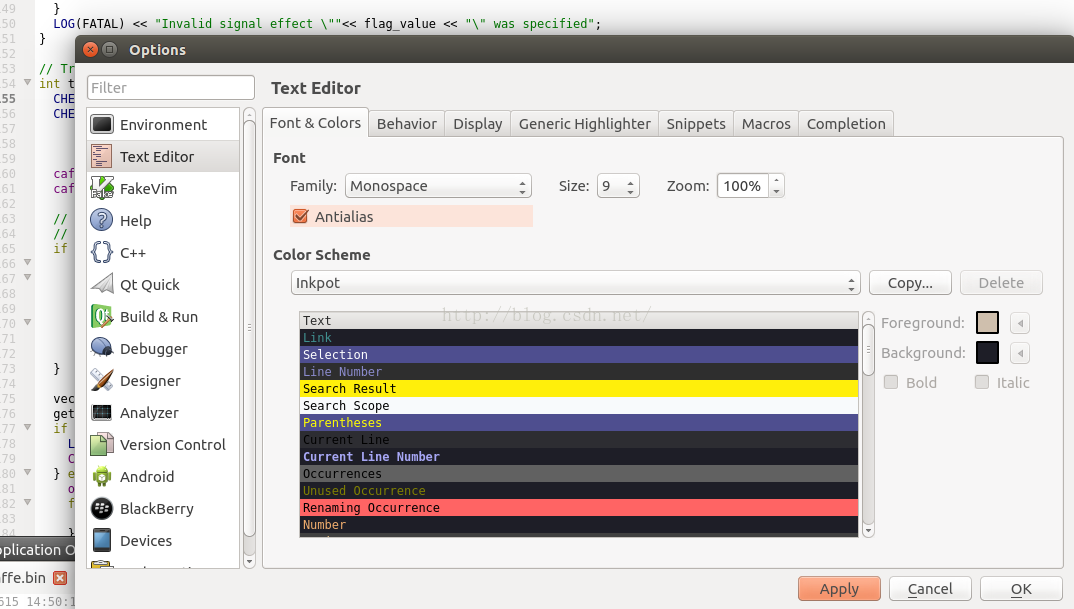Viewport: 1074px width, 609px height.
Task: Select the Line Number color item
Action: tap(579, 371)
